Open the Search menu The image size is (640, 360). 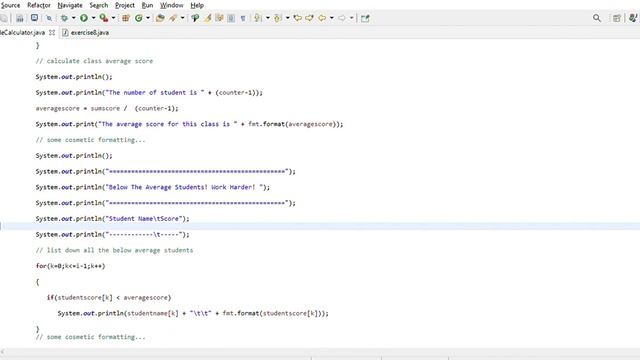(x=99, y=5)
